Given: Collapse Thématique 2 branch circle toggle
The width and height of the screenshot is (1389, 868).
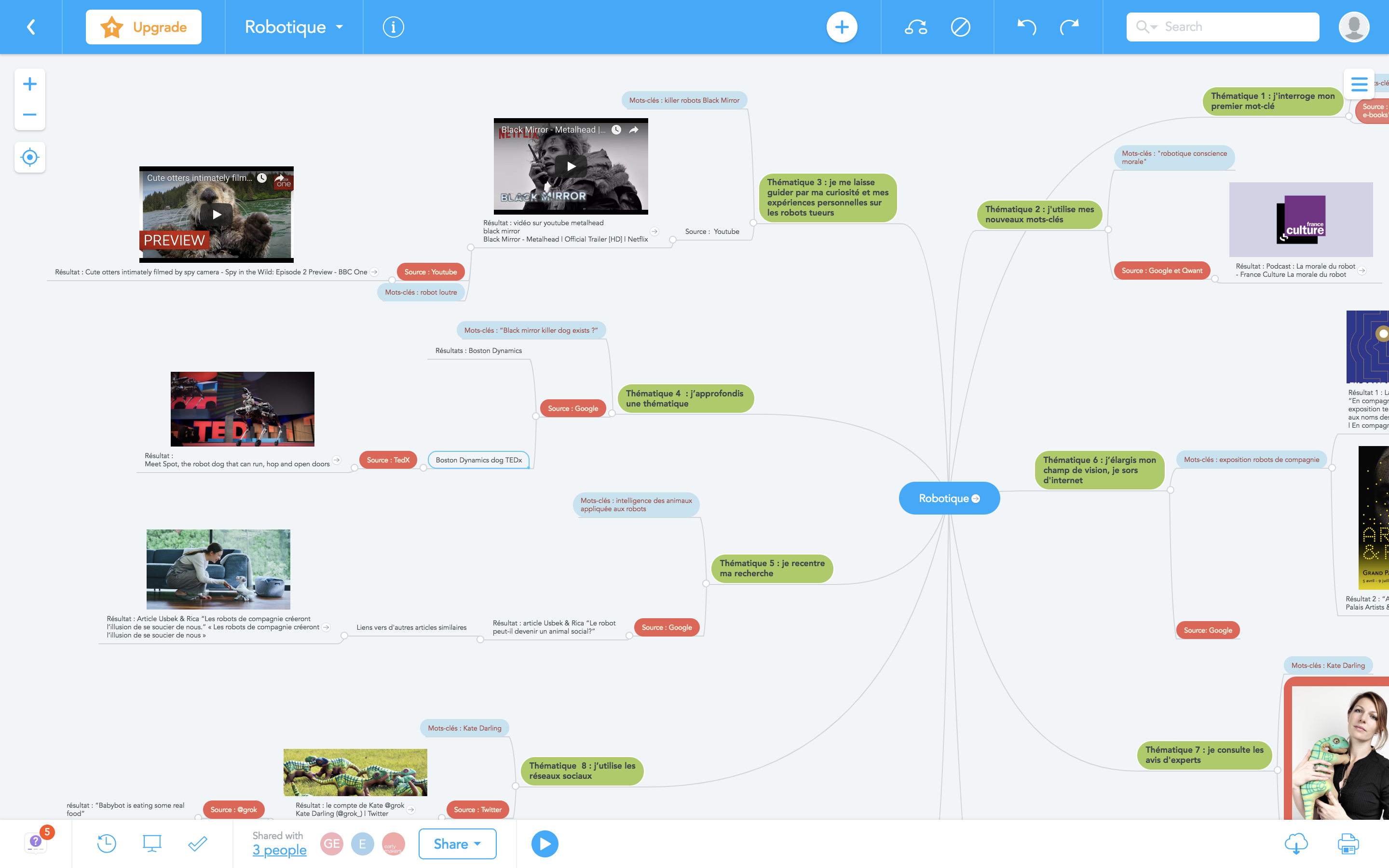Looking at the screenshot, I should click(1108, 230).
